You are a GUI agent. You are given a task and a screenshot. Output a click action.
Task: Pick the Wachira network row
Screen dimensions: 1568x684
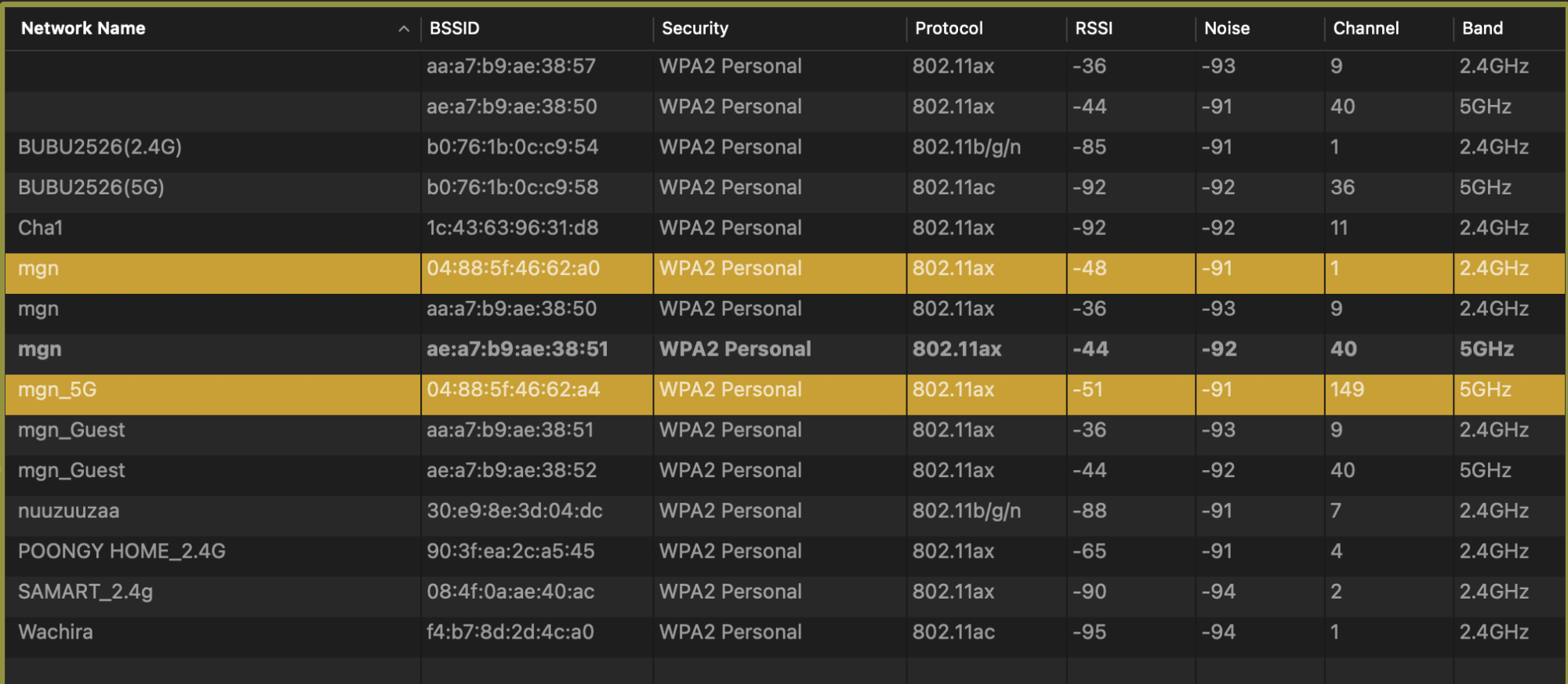click(x=56, y=632)
